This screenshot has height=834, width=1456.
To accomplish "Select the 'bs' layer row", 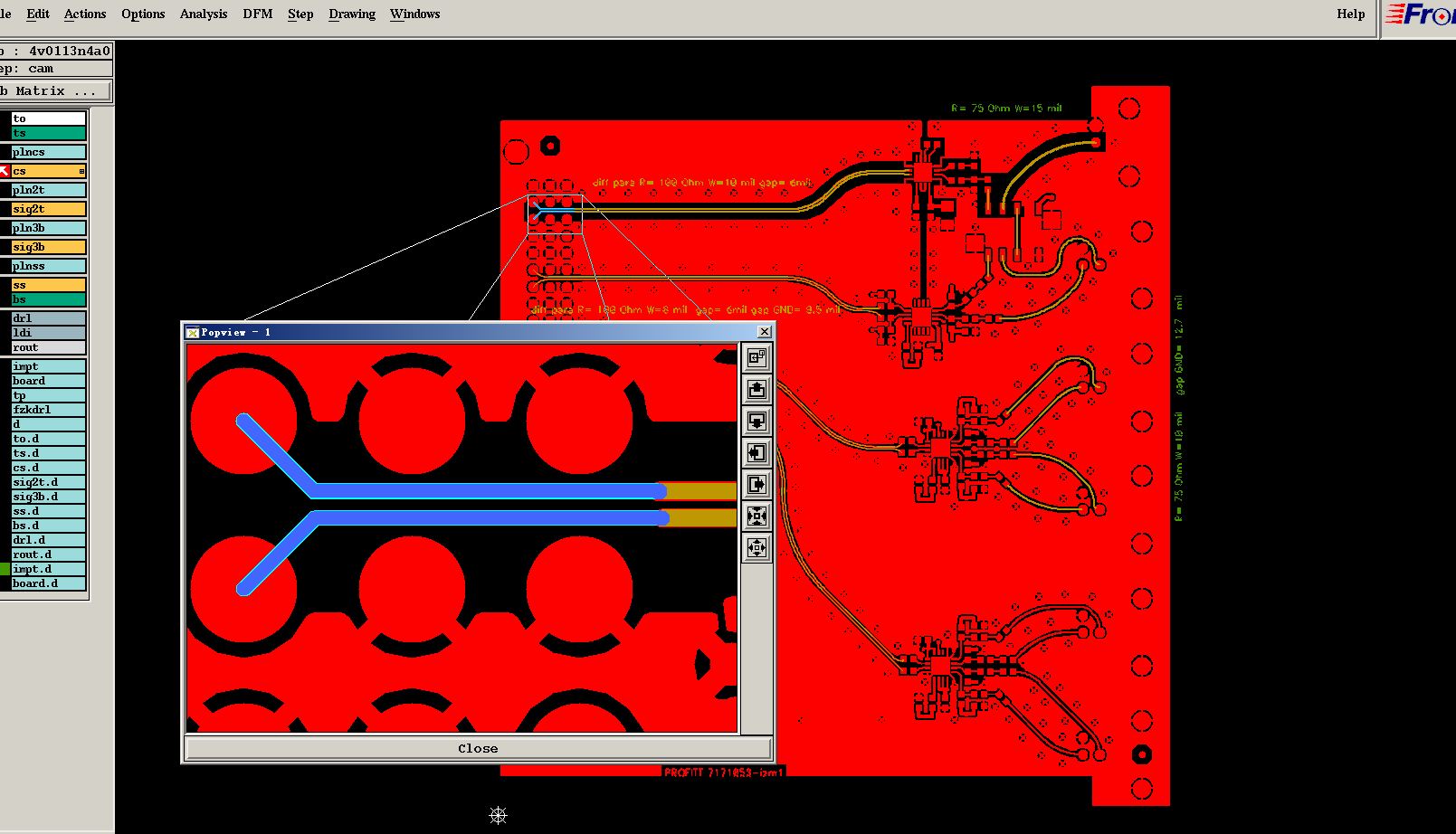I will 49,299.
